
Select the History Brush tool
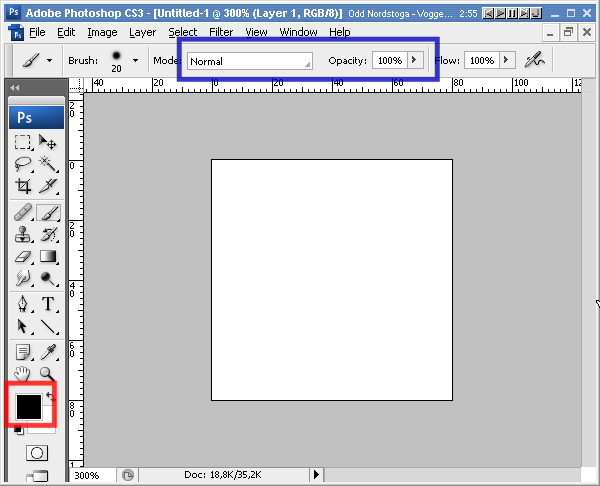(48, 234)
